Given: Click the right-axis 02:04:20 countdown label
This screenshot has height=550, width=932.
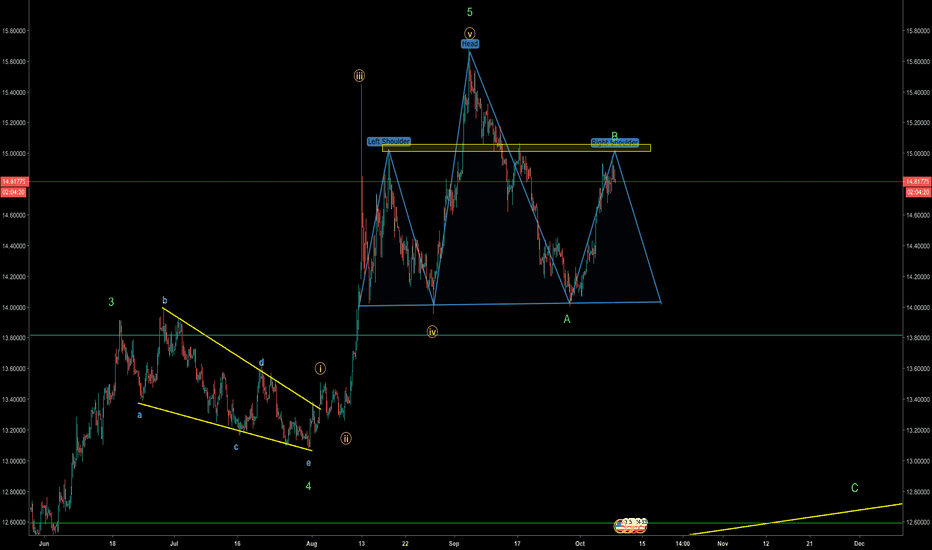Looking at the screenshot, I should 917,192.
